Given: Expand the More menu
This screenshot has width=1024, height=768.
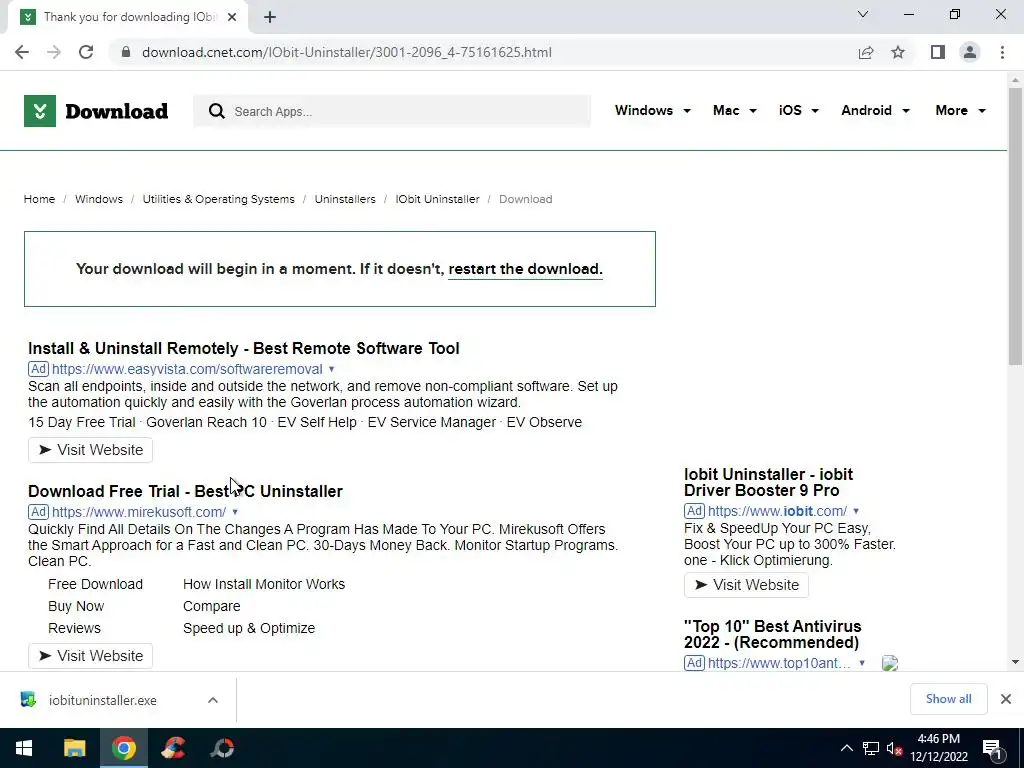Looking at the screenshot, I should coord(960,110).
